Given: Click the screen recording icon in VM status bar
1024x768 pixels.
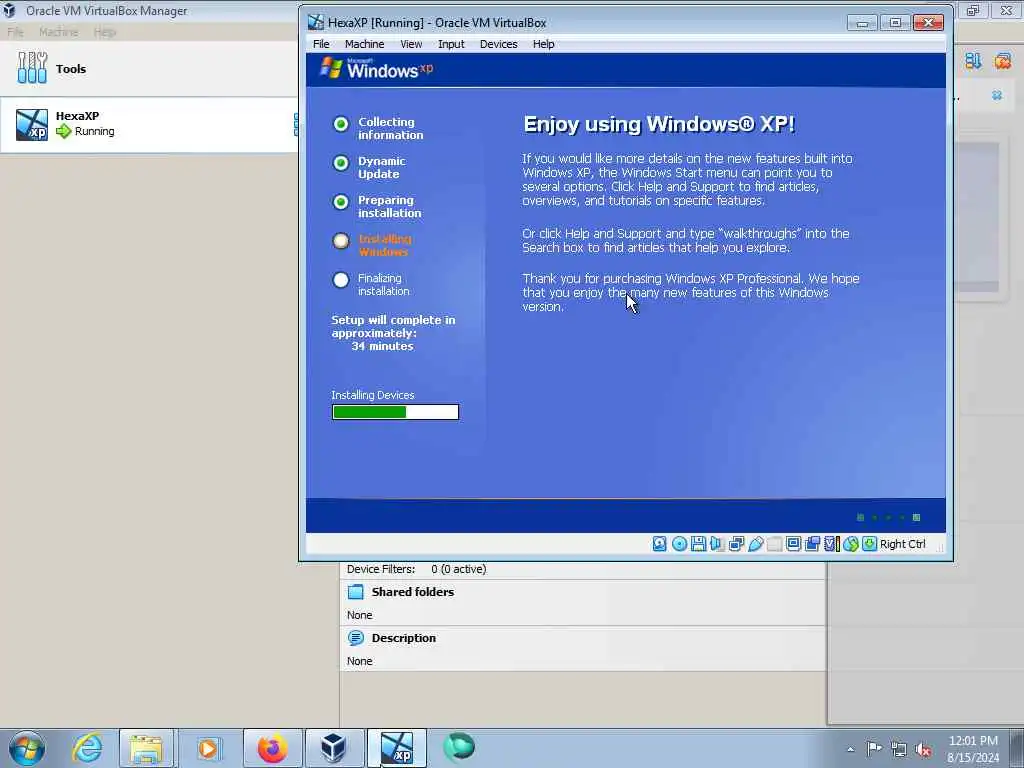Looking at the screenshot, I should click(812, 543).
